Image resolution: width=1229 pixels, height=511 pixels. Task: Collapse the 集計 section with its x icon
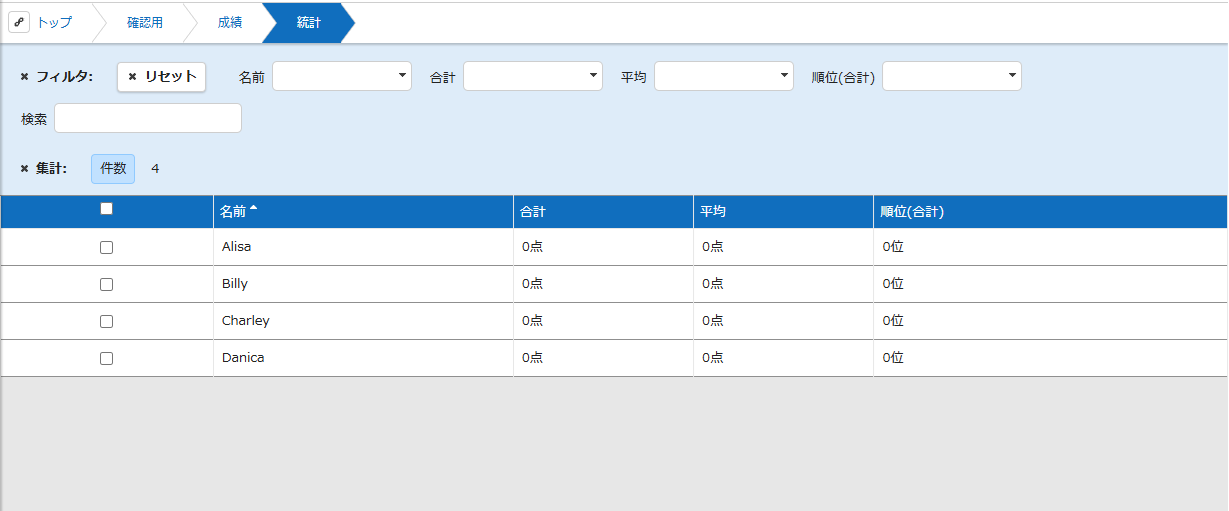pos(24,169)
